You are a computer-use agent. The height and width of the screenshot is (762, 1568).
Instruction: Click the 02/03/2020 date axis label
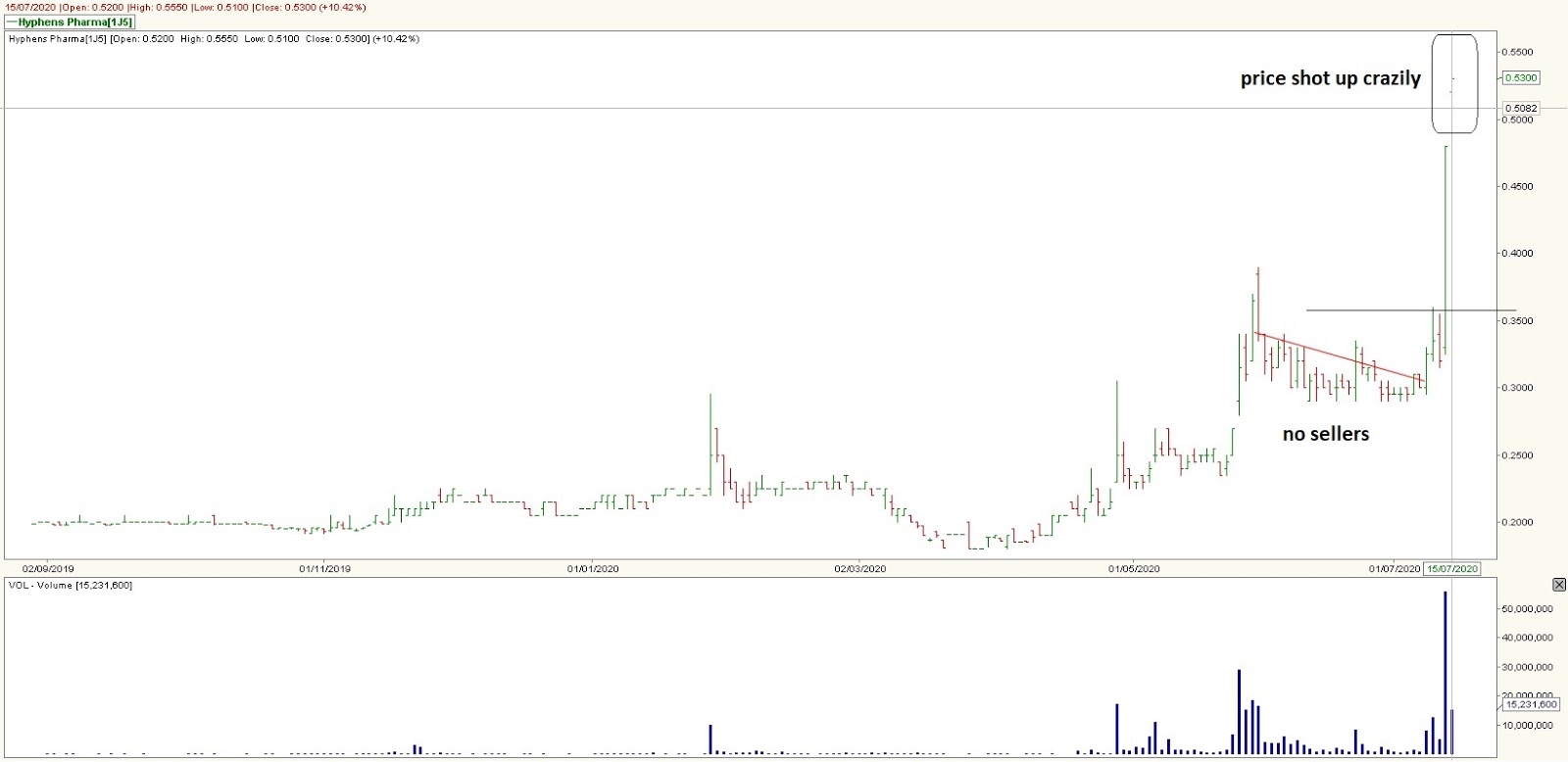point(860,568)
